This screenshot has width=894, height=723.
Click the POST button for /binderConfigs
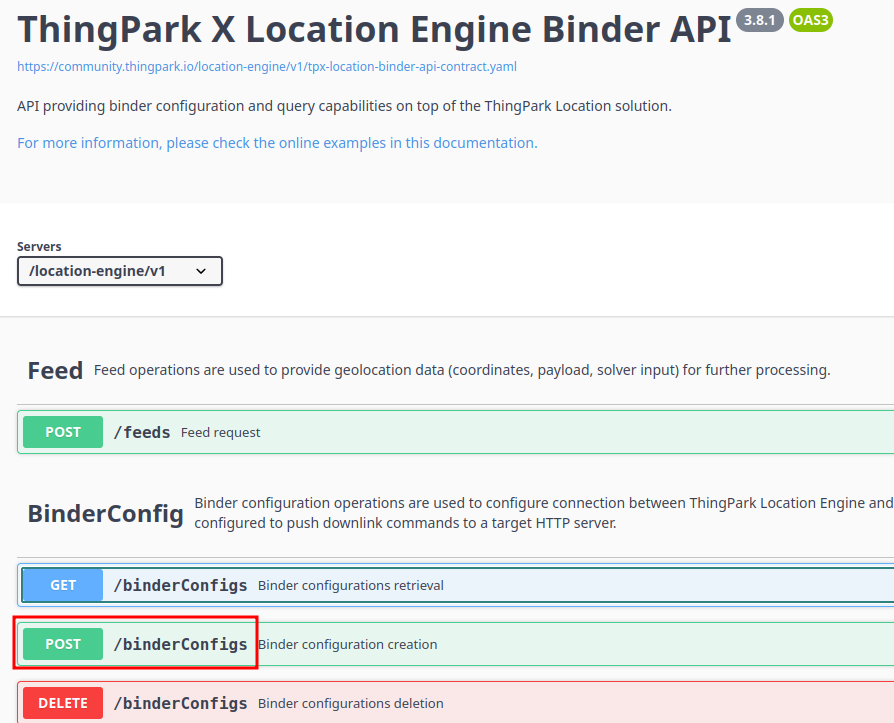coord(63,644)
